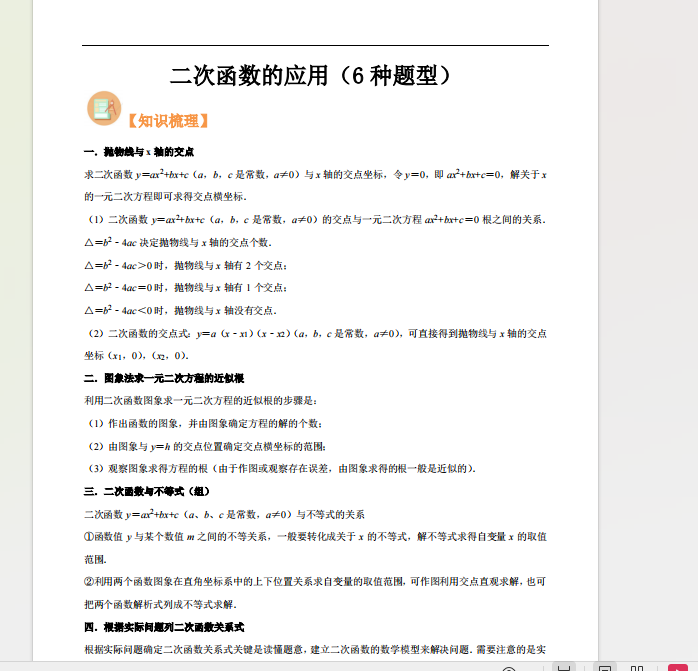Click the title 二次函数的应用（6种题型）
Image resolution: width=698 pixels, height=671 pixels.
pyautogui.click(x=312, y=75)
